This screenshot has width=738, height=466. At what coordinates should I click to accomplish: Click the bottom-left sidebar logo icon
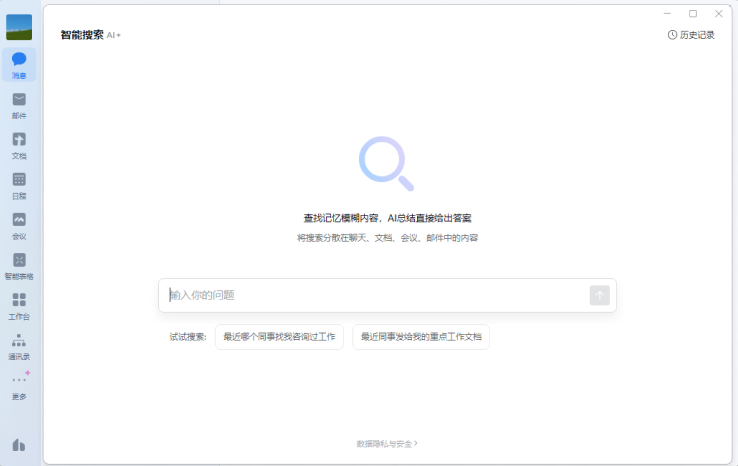click(x=19, y=445)
